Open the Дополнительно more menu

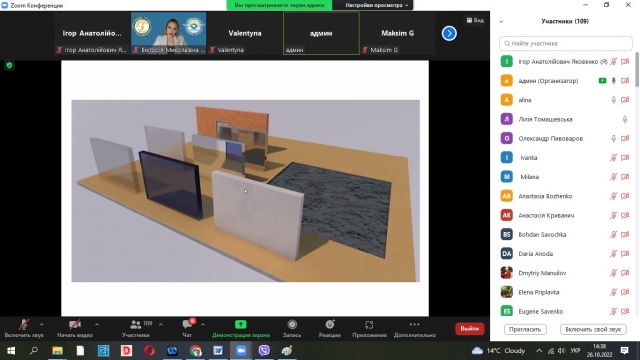[414, 329]
